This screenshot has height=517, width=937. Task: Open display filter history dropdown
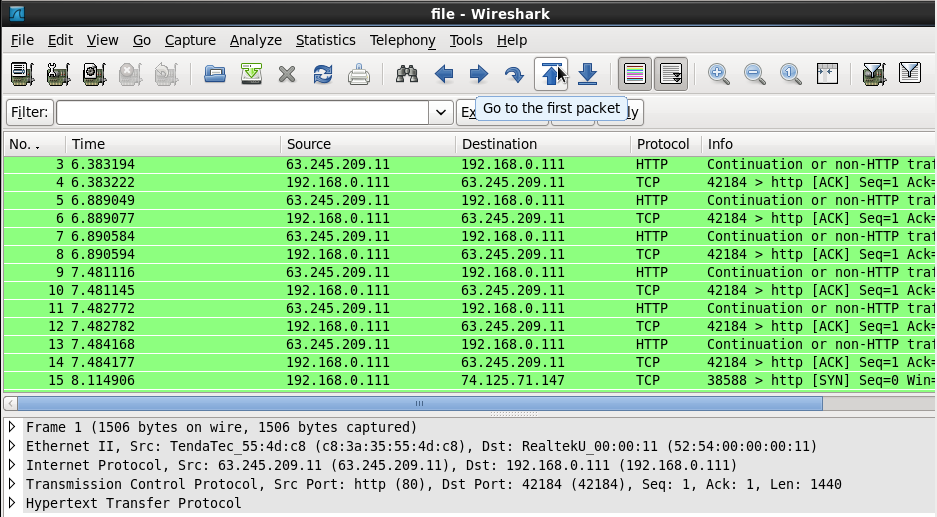[x=441, y=112]
